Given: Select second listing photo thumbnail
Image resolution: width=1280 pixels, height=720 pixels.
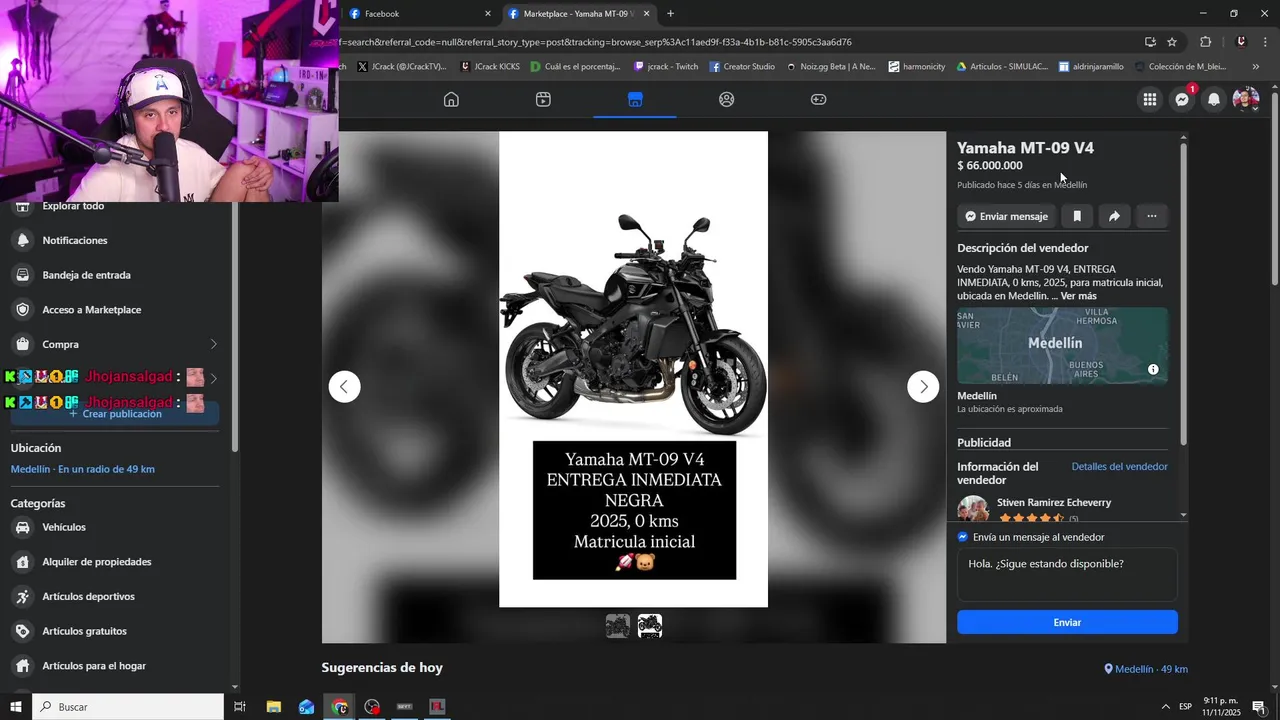Looking at the screenshot, I should pyautogui.click(x=650, y=626).
